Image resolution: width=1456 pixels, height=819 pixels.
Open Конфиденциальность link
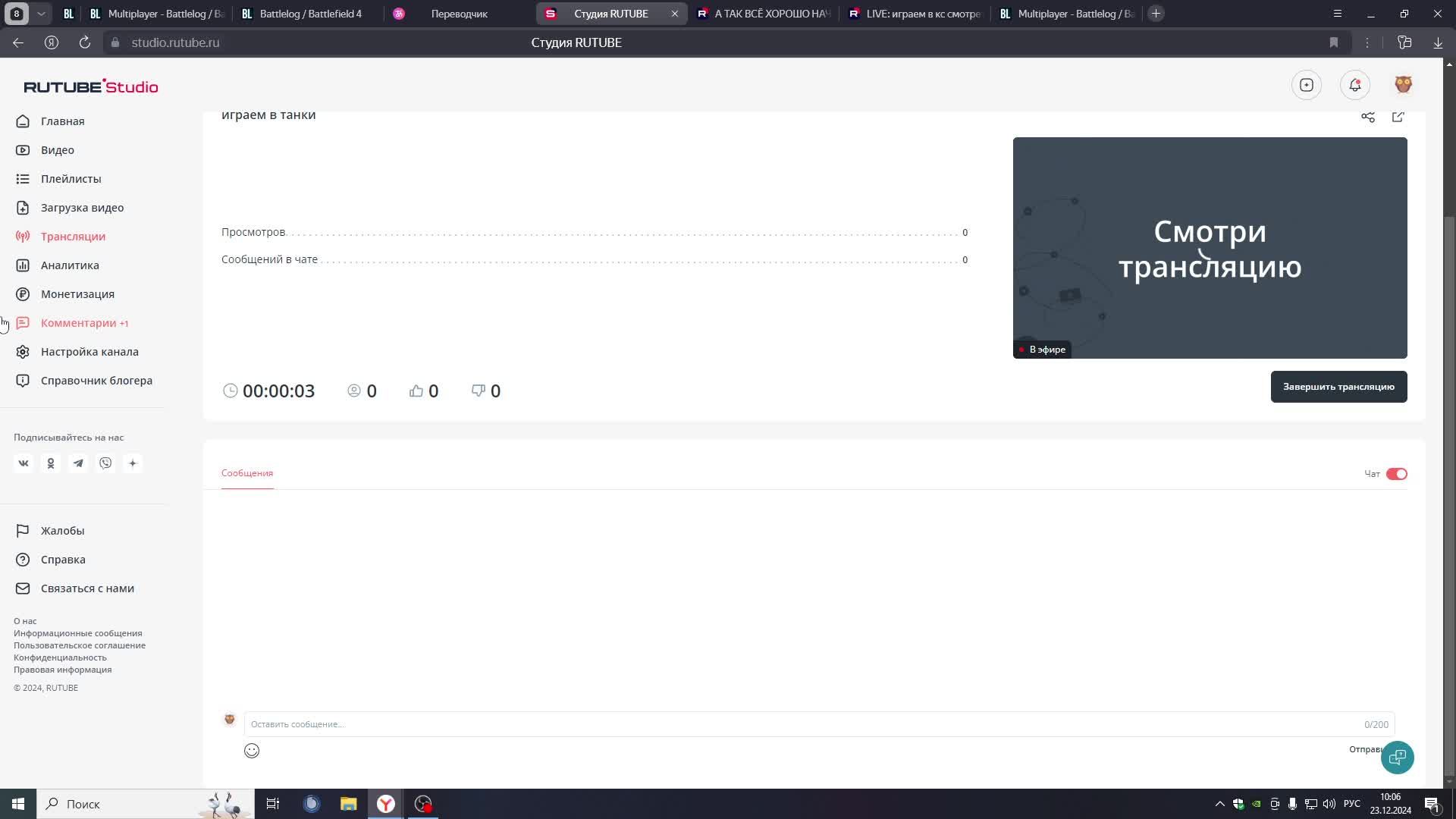coord(60,657)
